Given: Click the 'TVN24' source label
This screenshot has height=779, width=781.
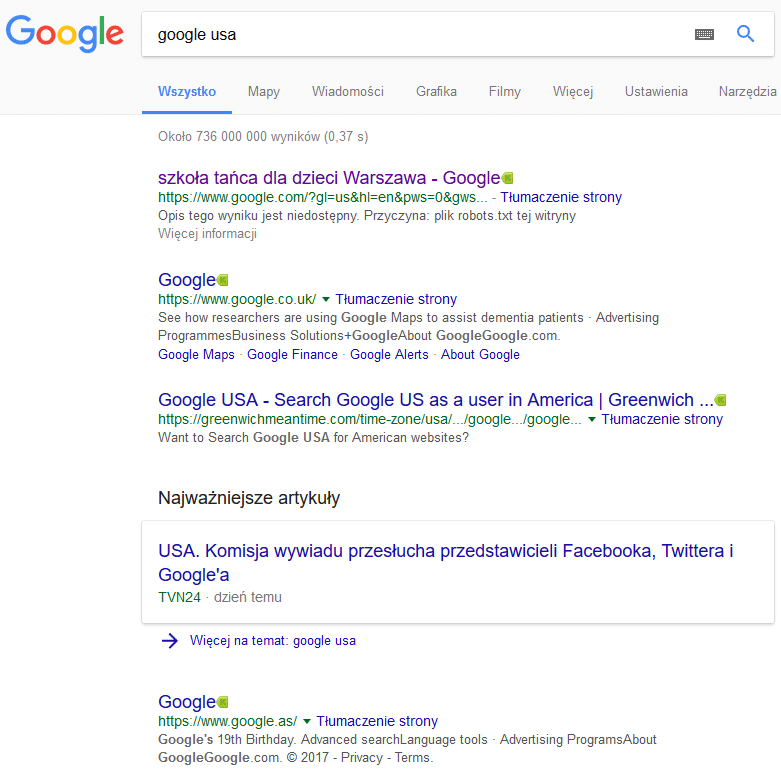Looking at the screenshot, I should click(179, 597).
